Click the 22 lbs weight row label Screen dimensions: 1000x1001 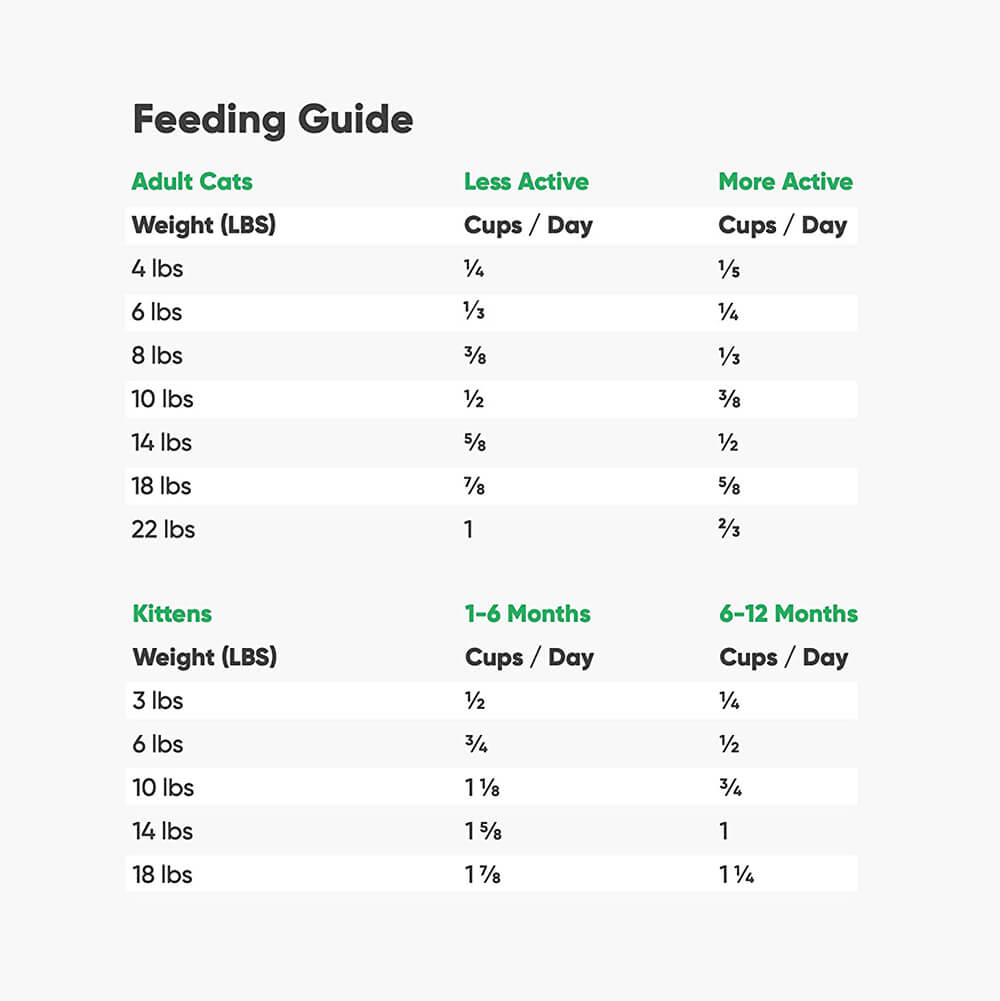(163, 530)
